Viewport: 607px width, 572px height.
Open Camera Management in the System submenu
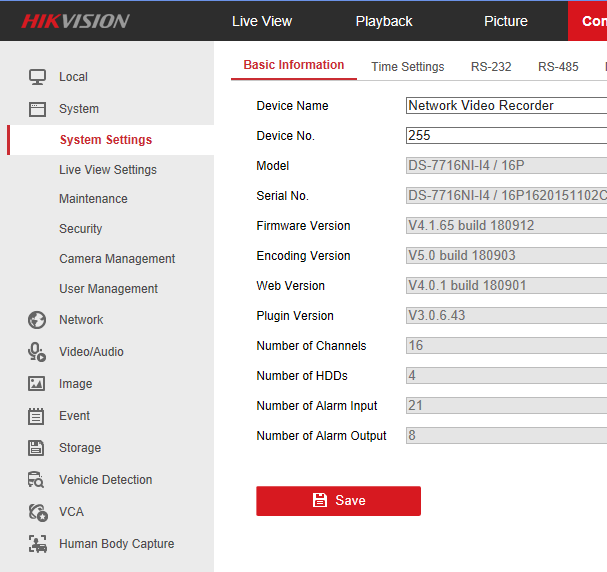pyautogui.click(x=117, y=259)
